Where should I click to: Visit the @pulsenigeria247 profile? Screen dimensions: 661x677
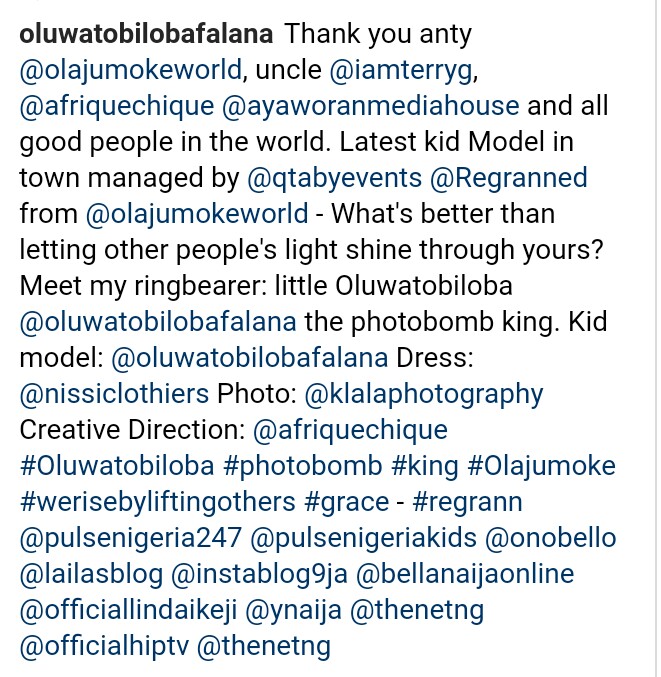click(x=130, y=538)
